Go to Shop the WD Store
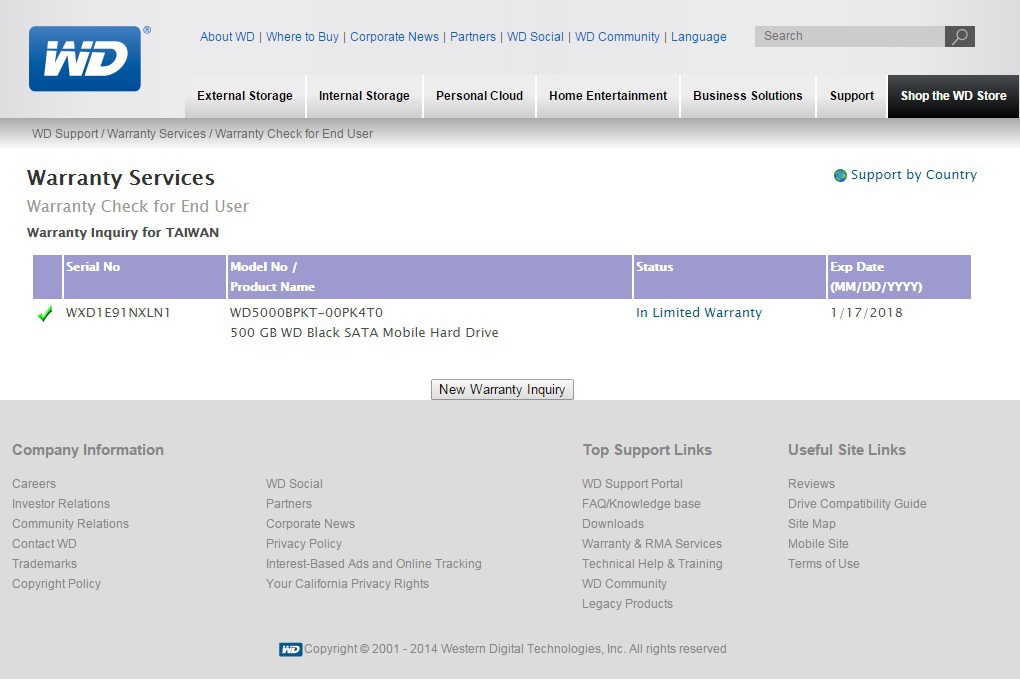This screenshot has width=1020, height=682. 953,96
